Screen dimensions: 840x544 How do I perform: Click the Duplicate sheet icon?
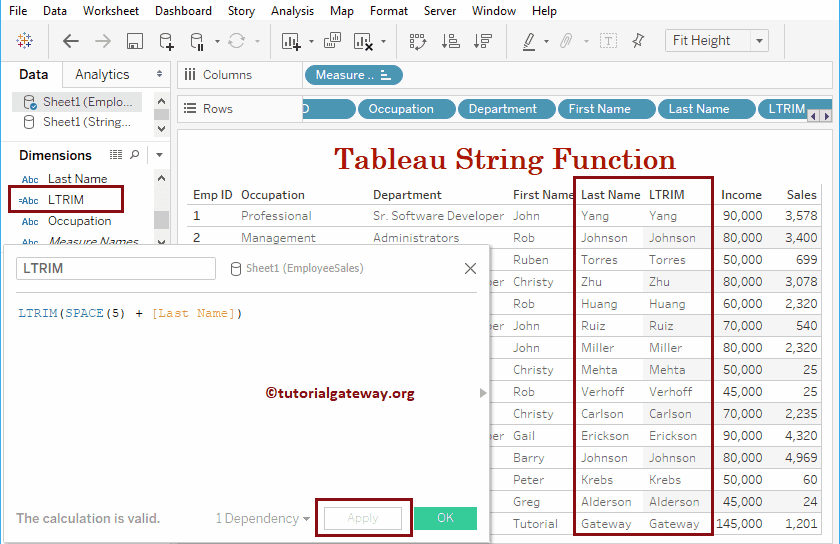(x=333, y=41)
